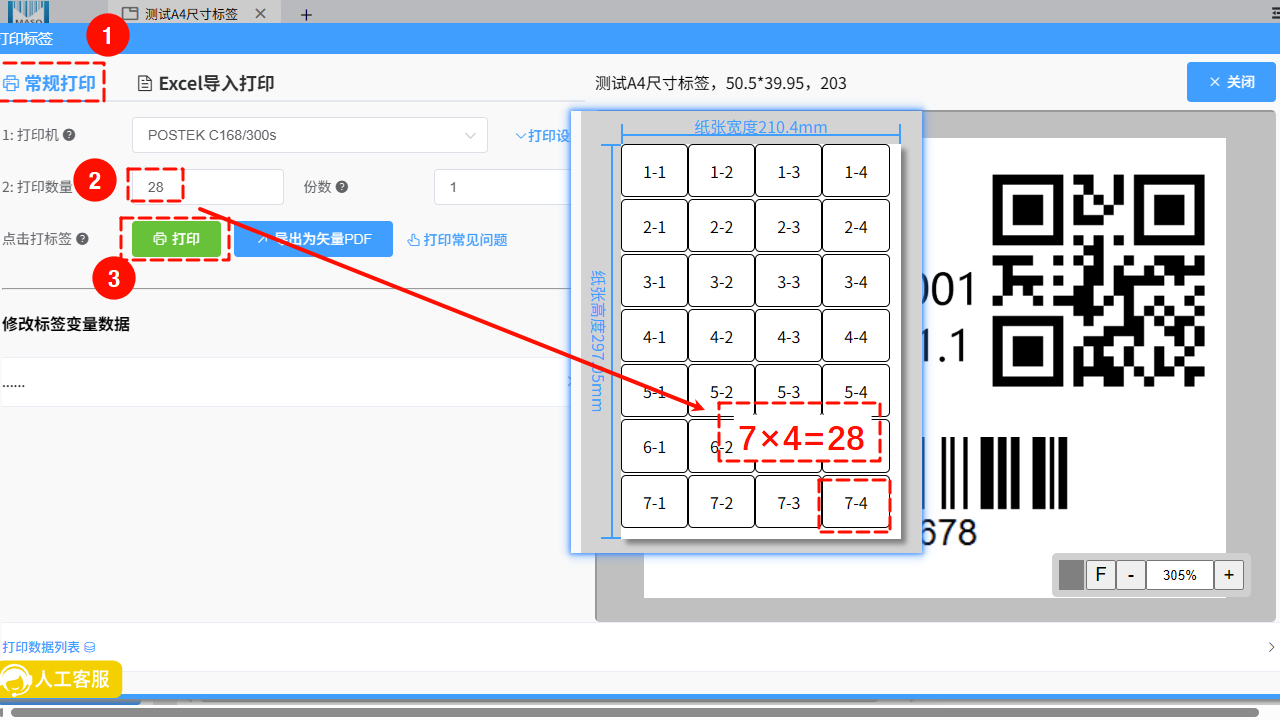Click the 305% zoom value field
1280x720 pixels.
1180,575
